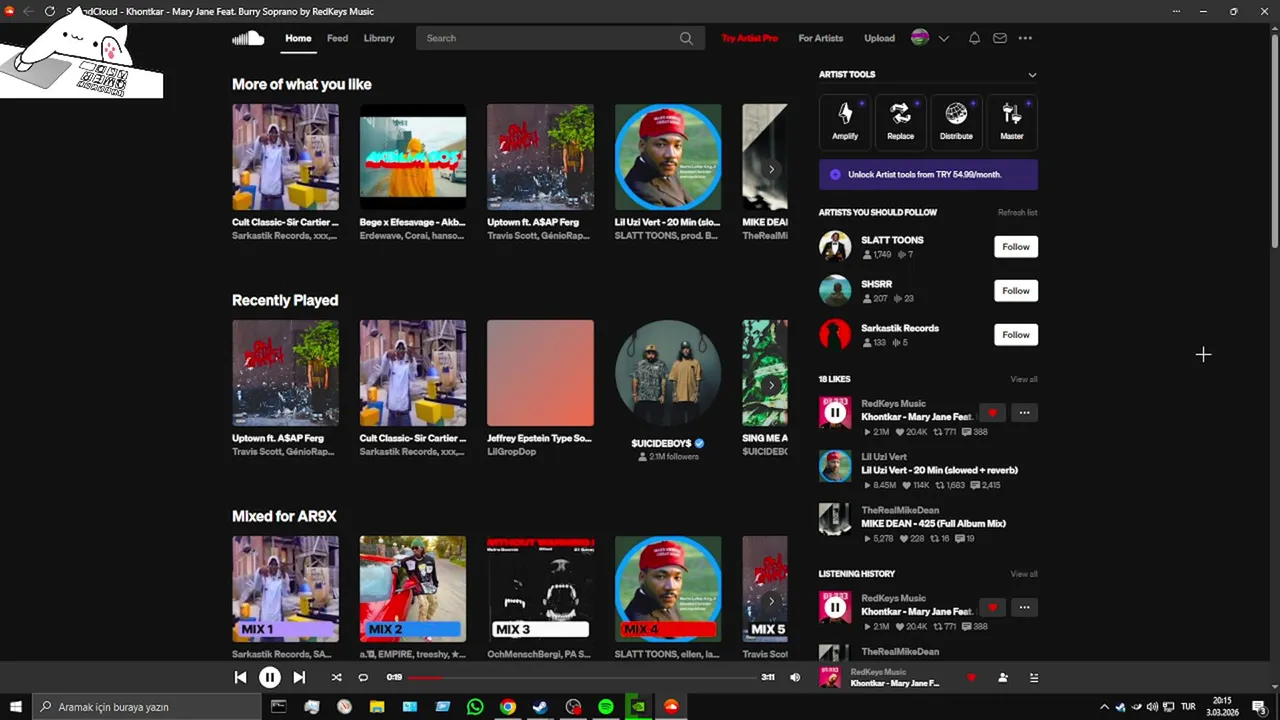
Task: Click Unlock Artist tools banner
Action: point(928,174)
